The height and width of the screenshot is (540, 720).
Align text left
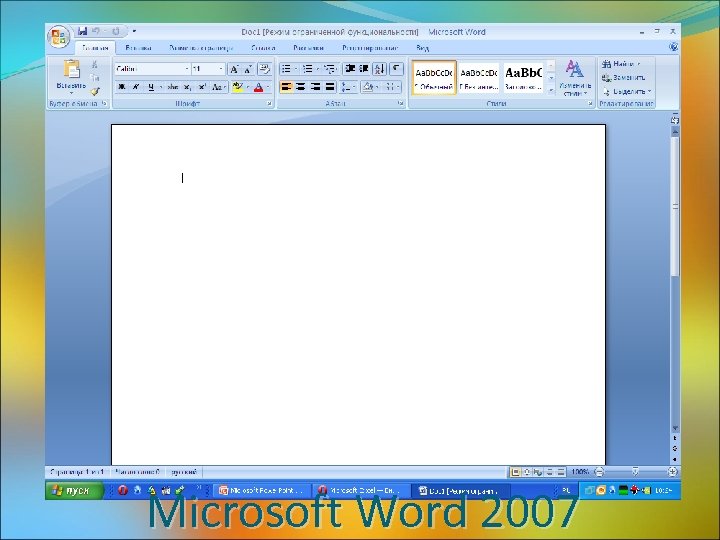(287, 87)
